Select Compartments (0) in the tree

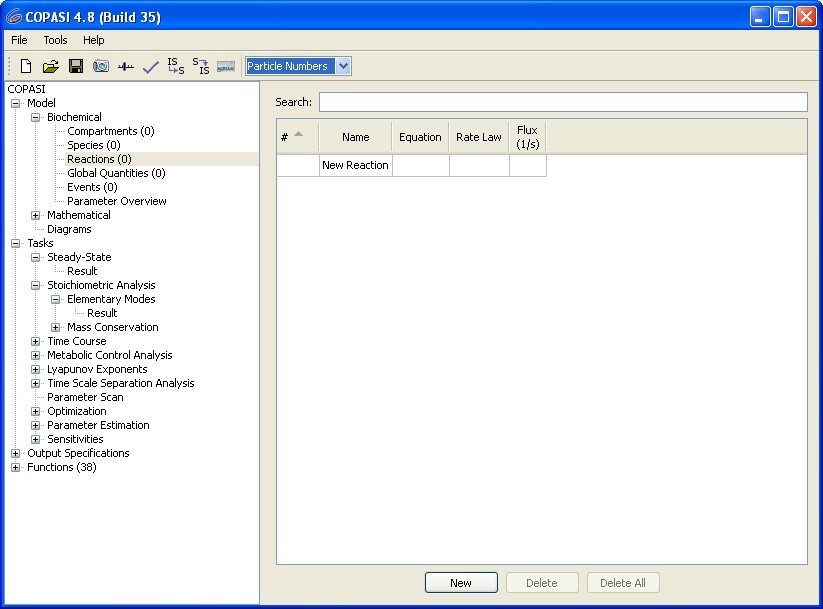(111, 131)
